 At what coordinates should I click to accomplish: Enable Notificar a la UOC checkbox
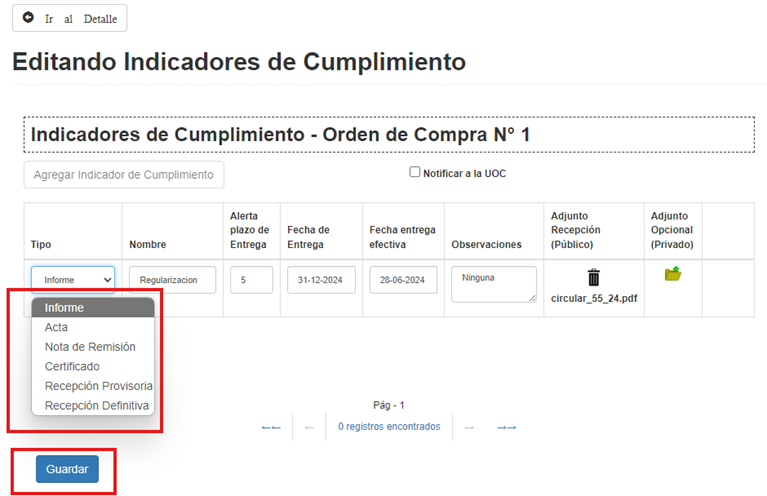415,172
